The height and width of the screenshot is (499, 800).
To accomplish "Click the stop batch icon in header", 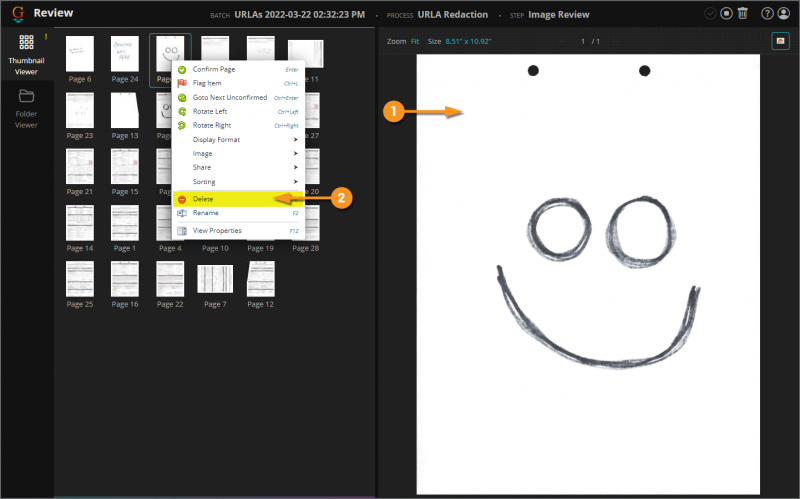I will [x=727, y=14].
